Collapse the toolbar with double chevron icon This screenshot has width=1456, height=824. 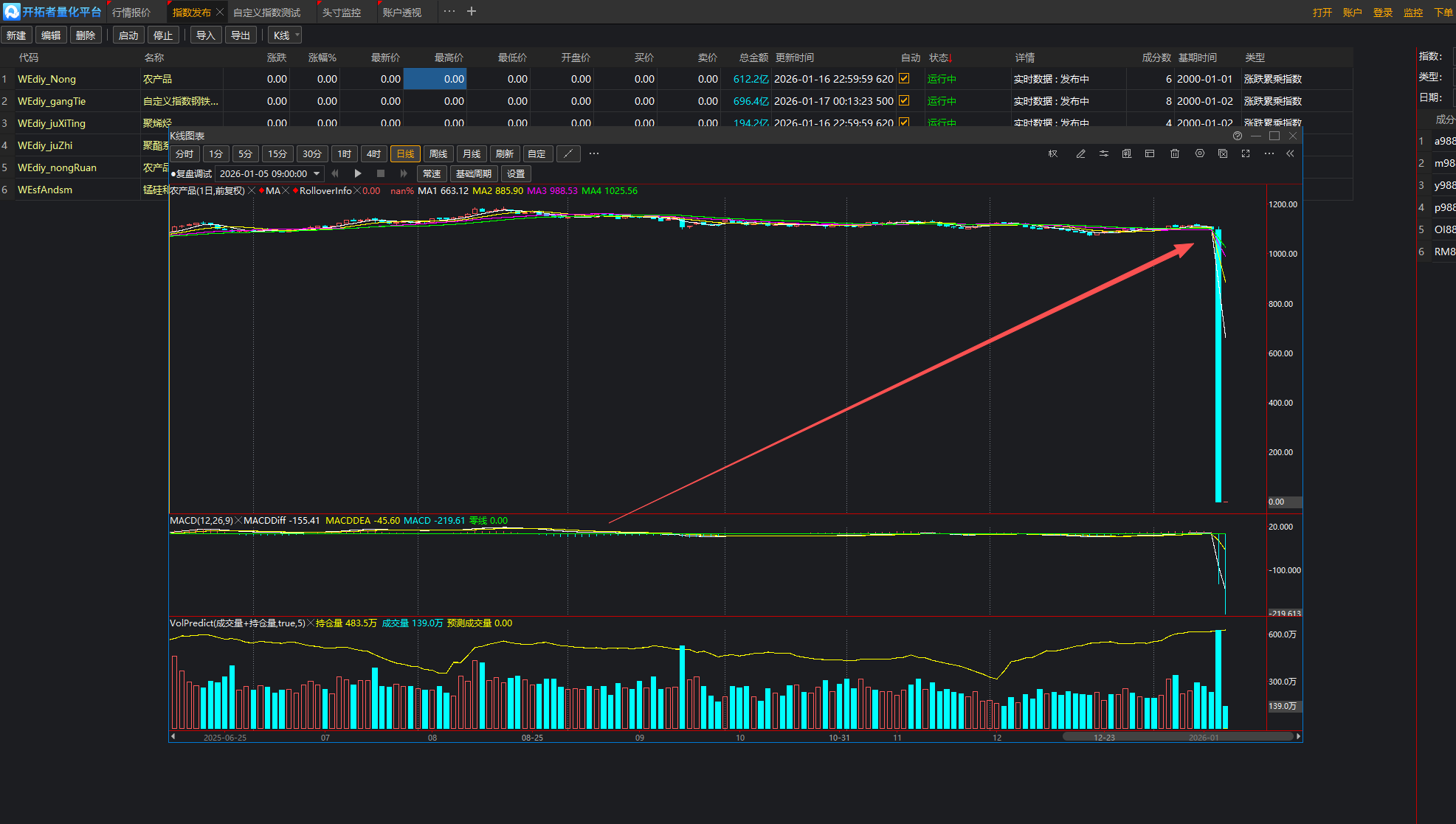[x=1290, y=153]
